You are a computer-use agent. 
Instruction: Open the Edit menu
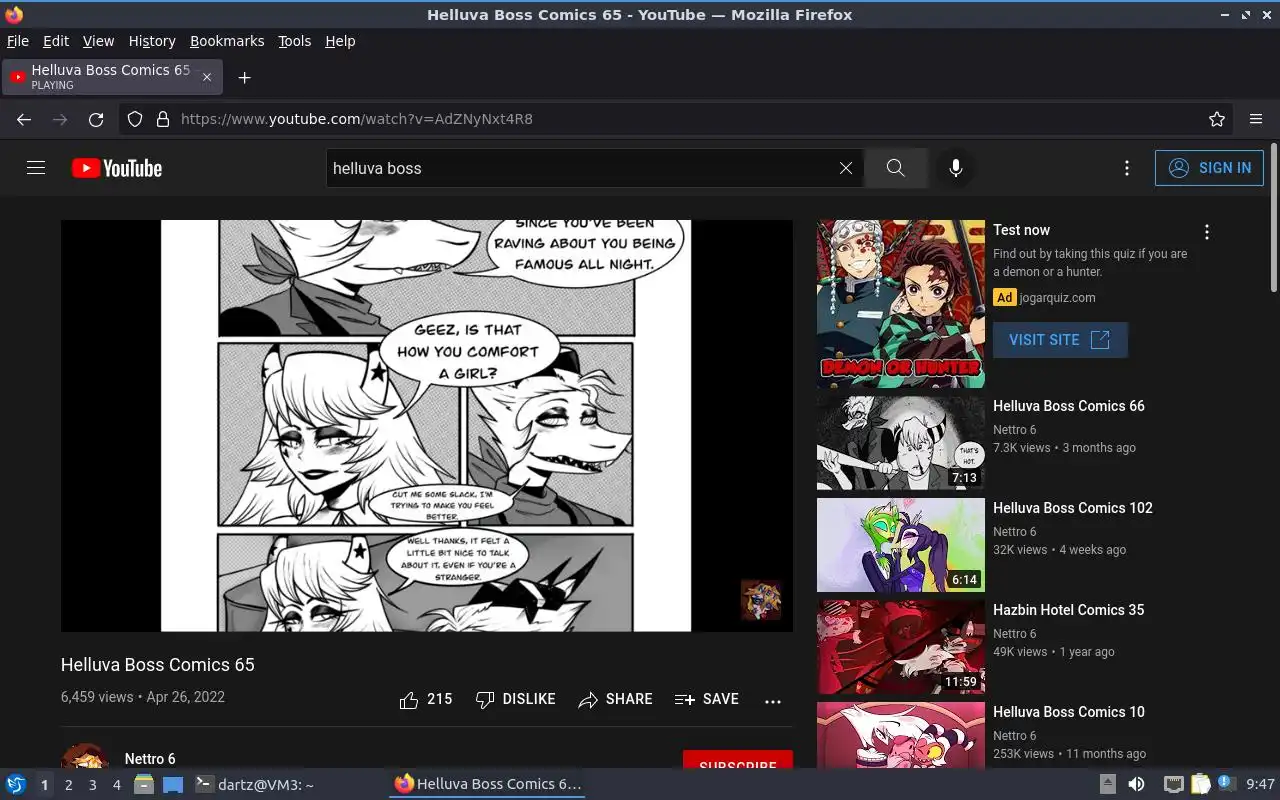pyautogui.click(x=56, y=41)
